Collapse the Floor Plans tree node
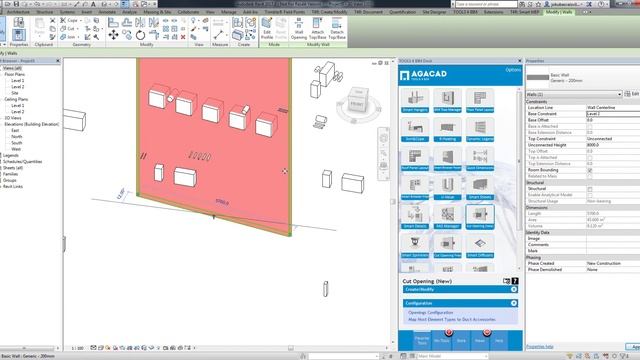The width and height of the screenshot is (640, 360). [x=2, y=74]
